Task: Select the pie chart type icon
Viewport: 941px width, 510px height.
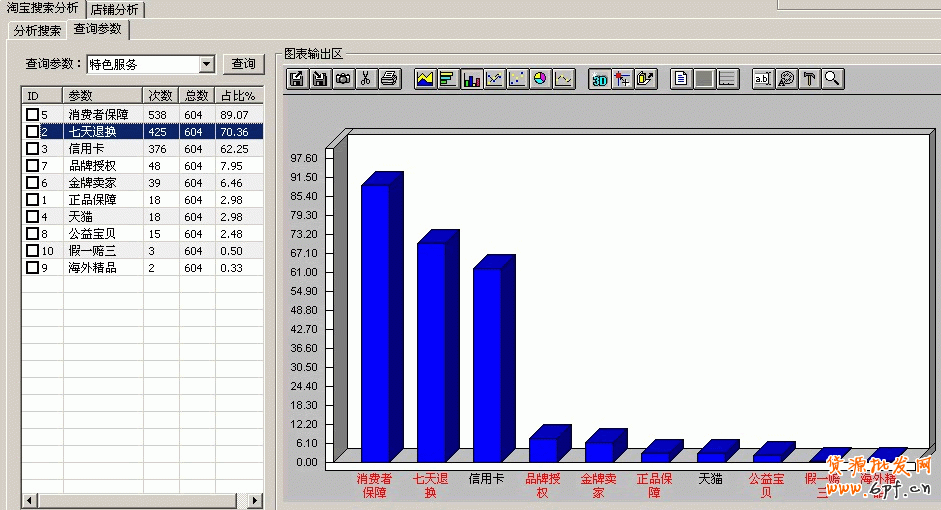Action: (x=540, y=79)
